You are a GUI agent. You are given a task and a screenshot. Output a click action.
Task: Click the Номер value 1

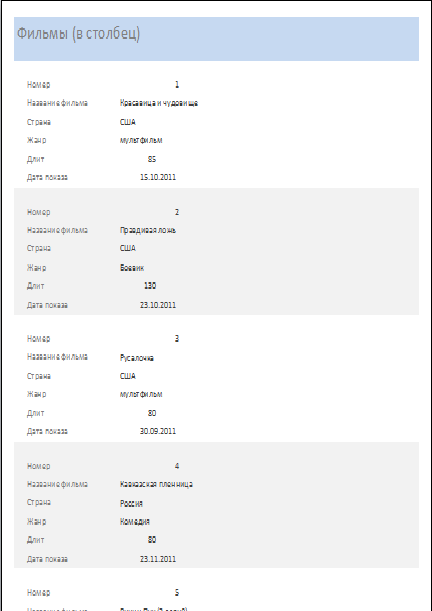[x=177, y=85]
